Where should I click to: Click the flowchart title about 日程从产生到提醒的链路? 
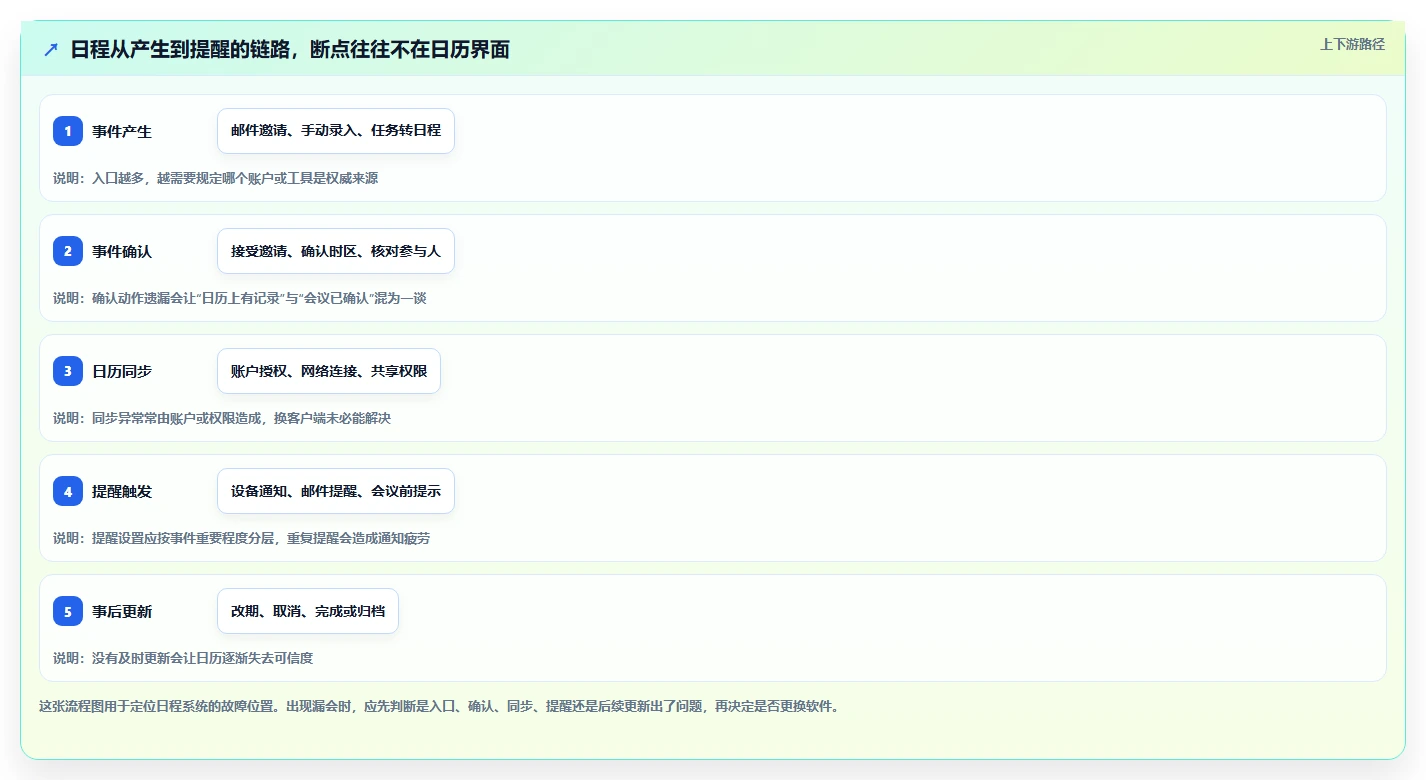(x=290, y=49)
